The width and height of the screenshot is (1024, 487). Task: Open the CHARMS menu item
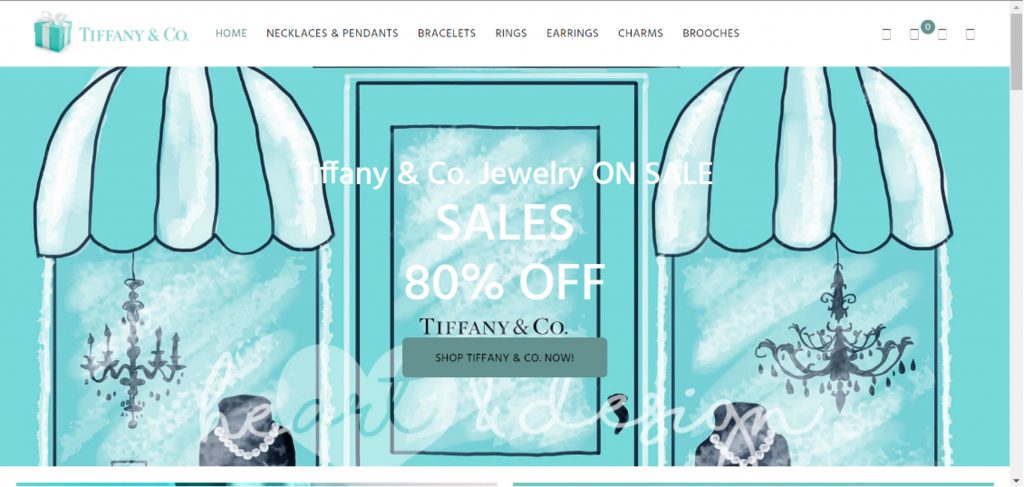pos(640,33)
